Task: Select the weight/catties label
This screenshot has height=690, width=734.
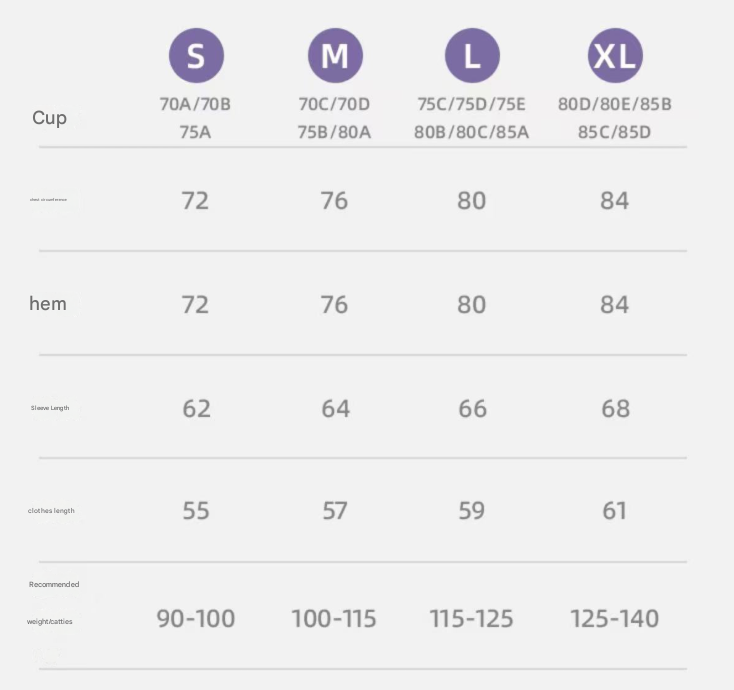Action: click(x=50, y=622)
